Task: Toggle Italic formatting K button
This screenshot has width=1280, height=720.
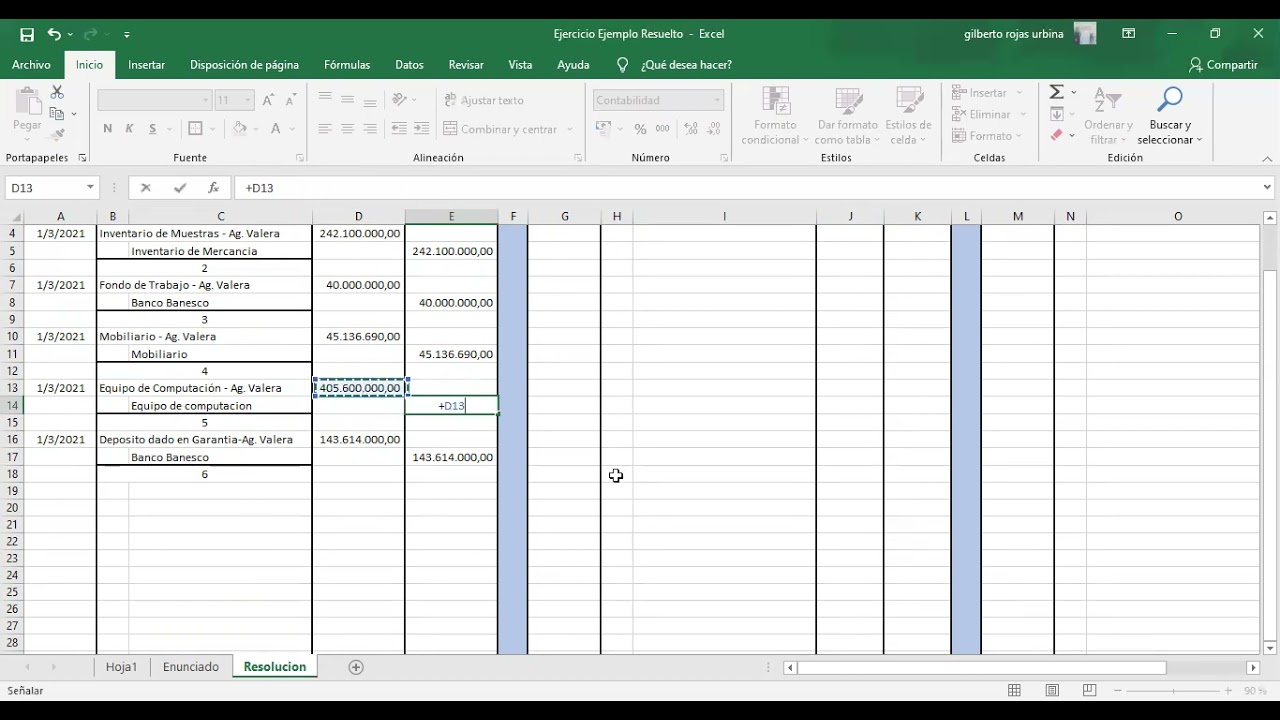Action: tap(129, 129)
